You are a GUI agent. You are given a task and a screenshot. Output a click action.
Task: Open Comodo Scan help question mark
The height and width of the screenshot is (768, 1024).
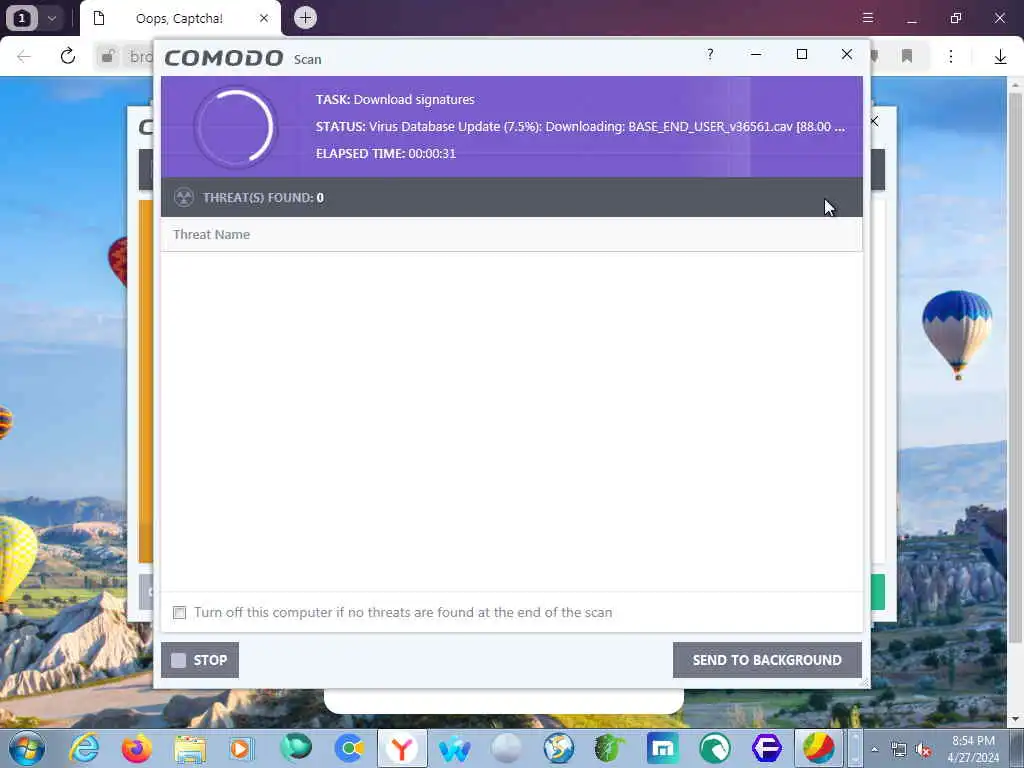pos(710,54)
